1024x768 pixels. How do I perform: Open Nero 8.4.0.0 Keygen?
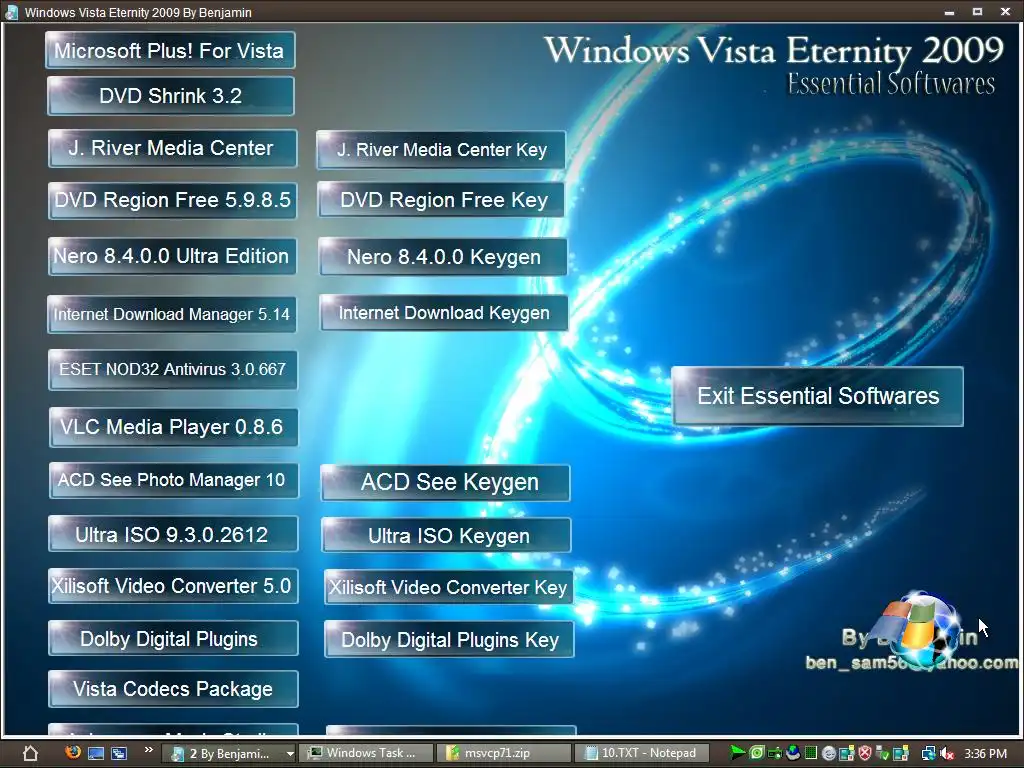(x=443, y=257)
